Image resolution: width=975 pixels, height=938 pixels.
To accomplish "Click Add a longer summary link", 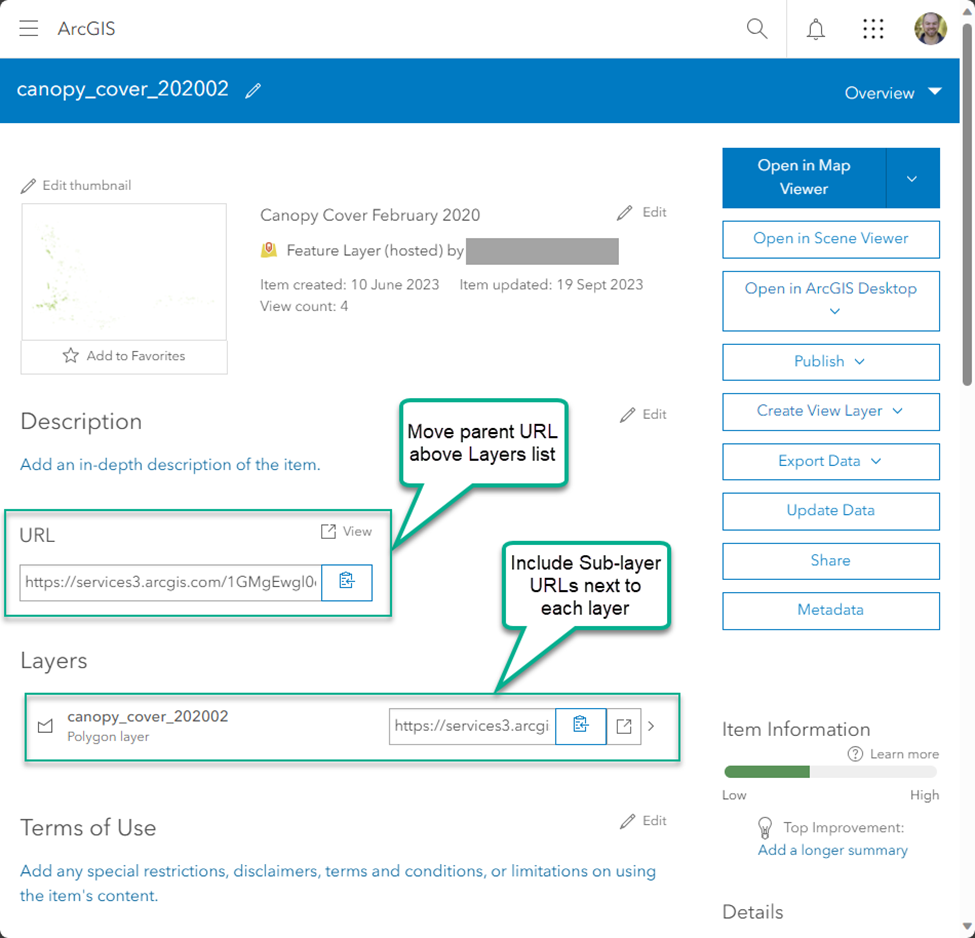I will coord(833,850).
